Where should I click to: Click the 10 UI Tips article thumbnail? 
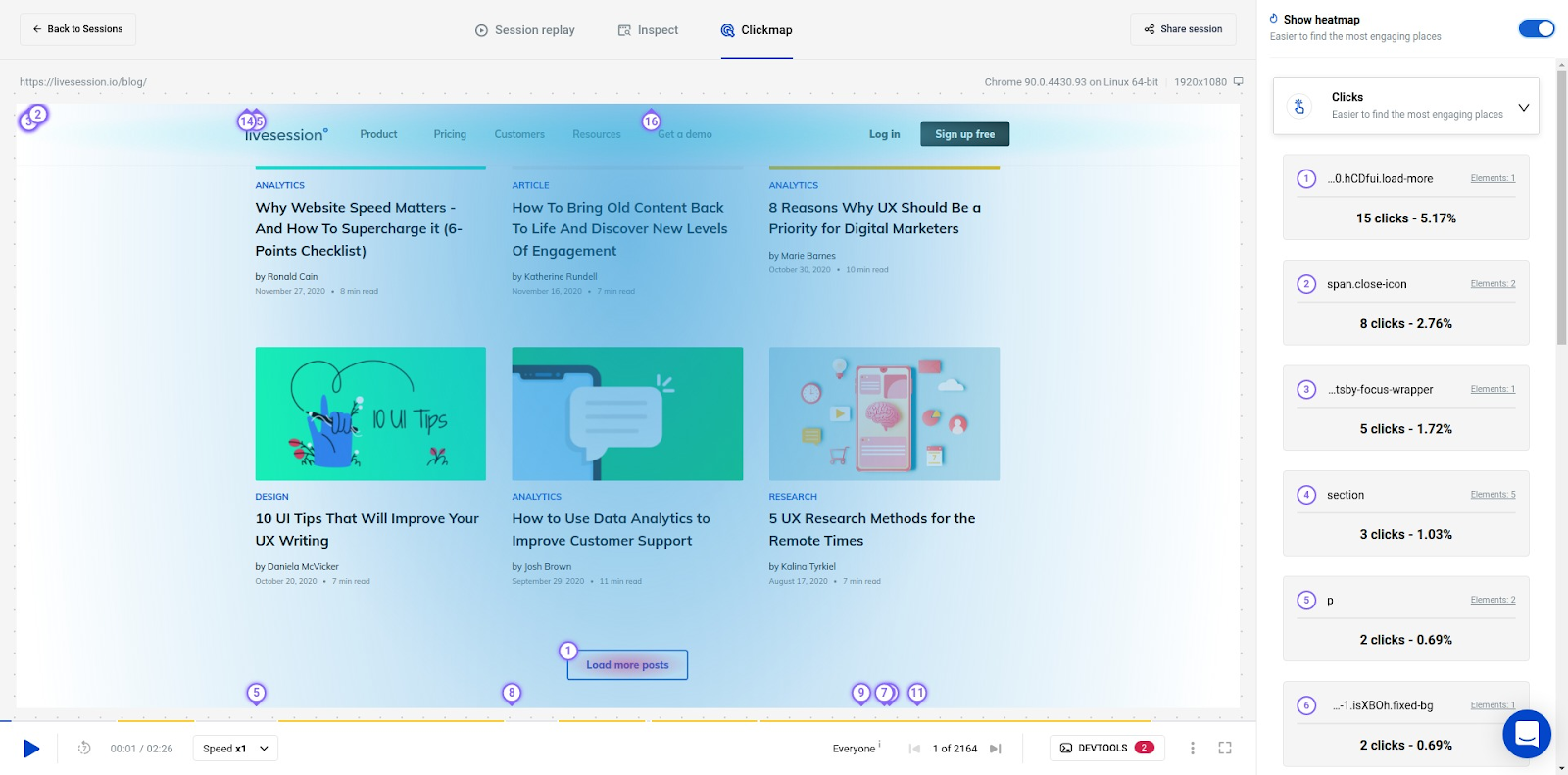(x=370, y=413)
